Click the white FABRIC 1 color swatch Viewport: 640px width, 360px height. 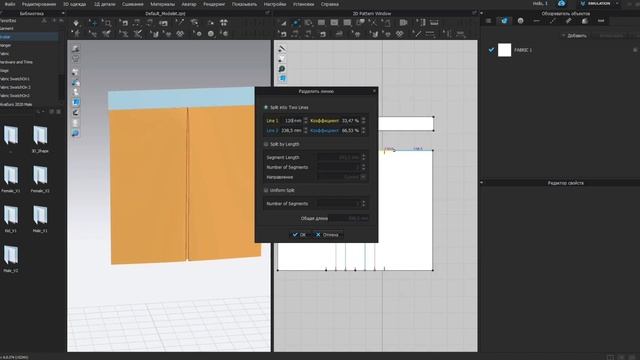coord(504,50)
